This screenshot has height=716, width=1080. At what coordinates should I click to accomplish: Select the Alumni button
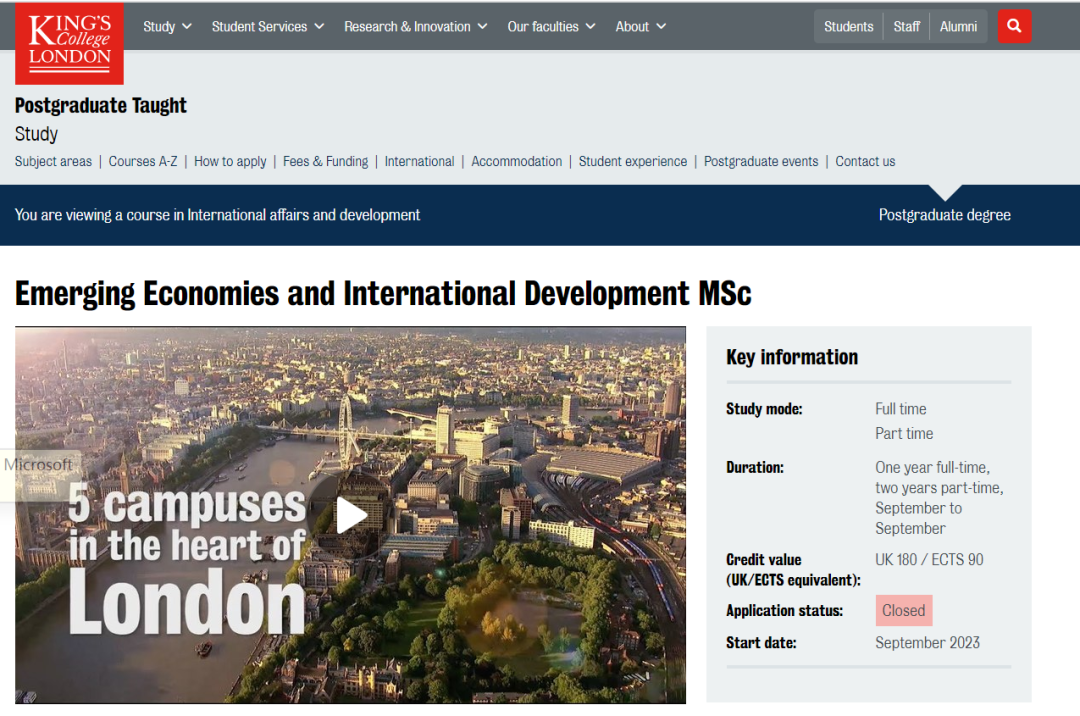(x=958, y=27)
